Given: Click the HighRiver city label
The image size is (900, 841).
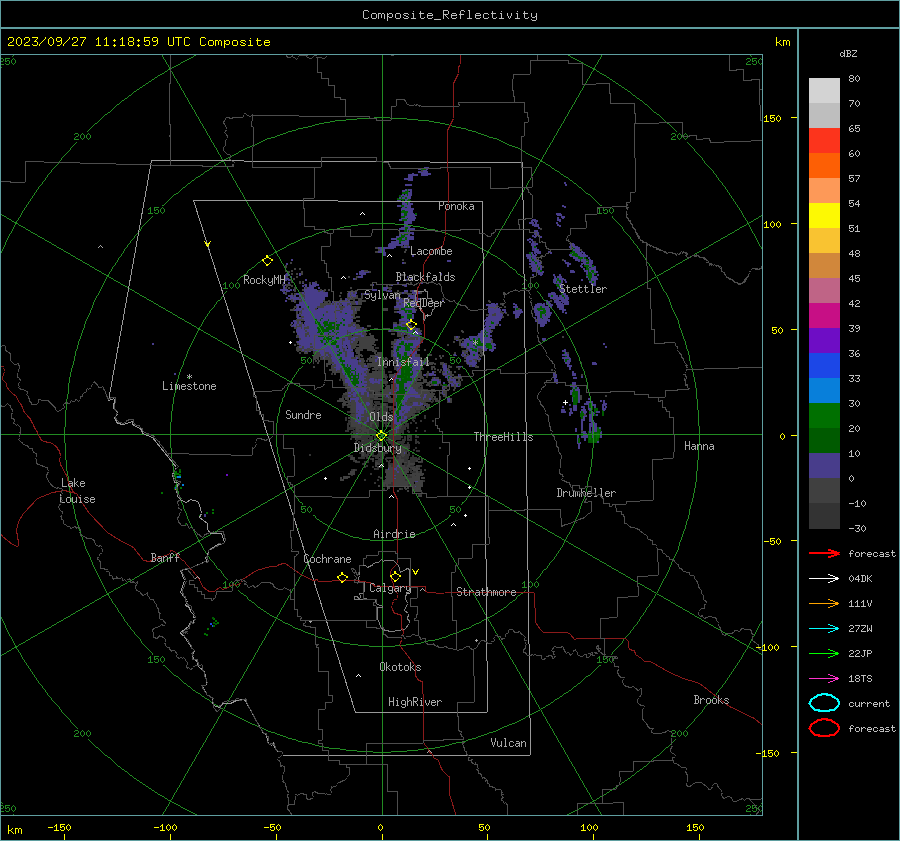Looking at the screenshot, I should (x=415, y=702).
